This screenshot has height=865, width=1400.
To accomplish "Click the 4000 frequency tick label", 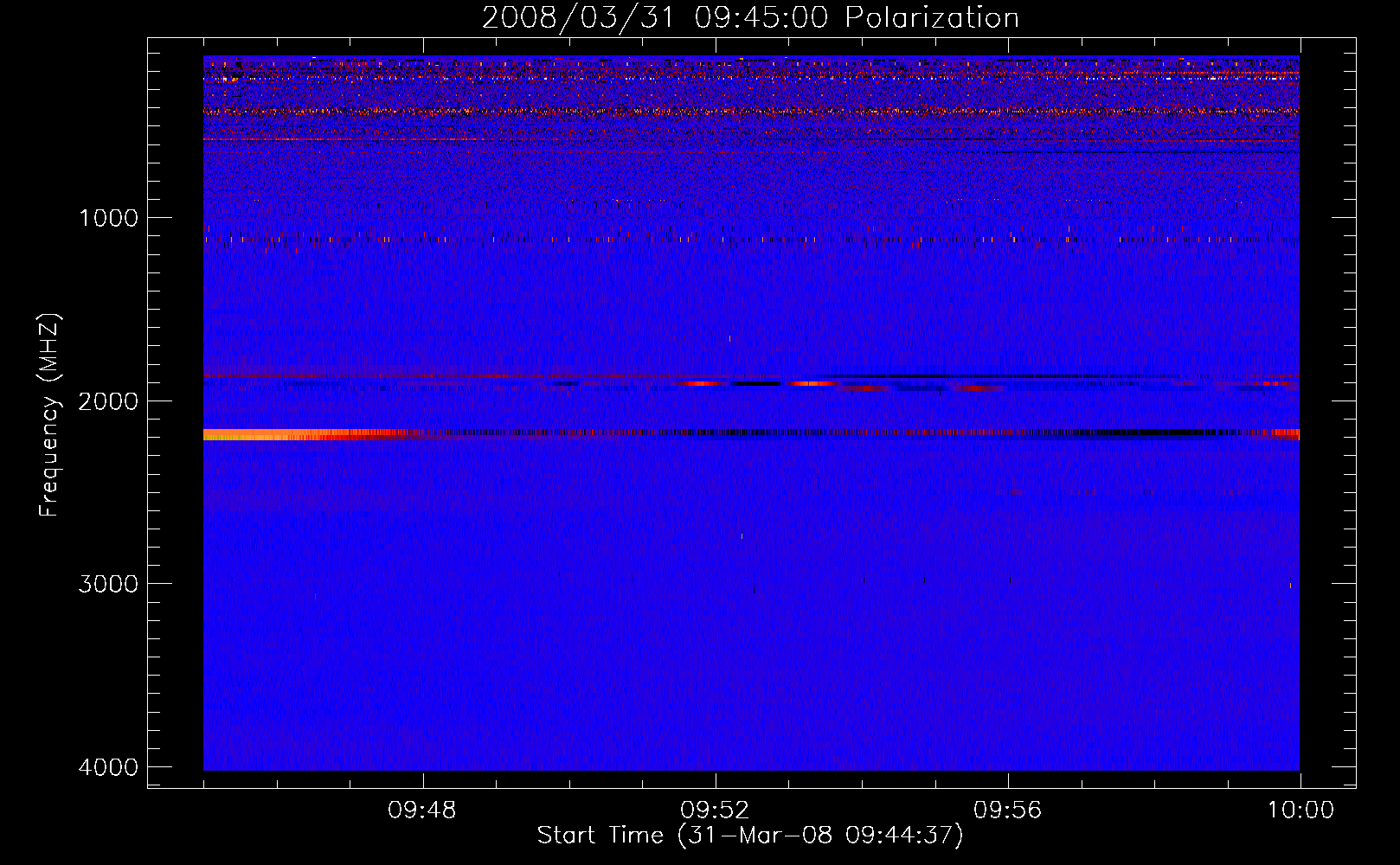I will click(108, 767).
